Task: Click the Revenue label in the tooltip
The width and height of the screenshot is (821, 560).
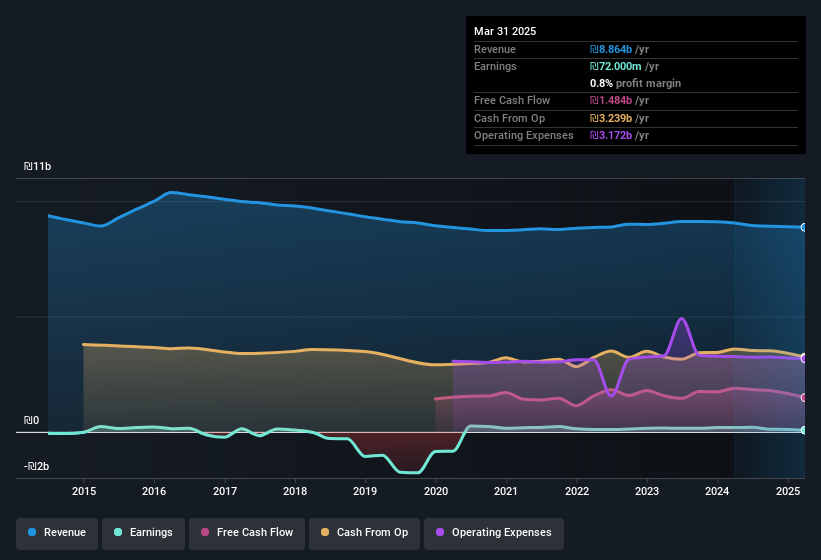Action: click(495, 49)
